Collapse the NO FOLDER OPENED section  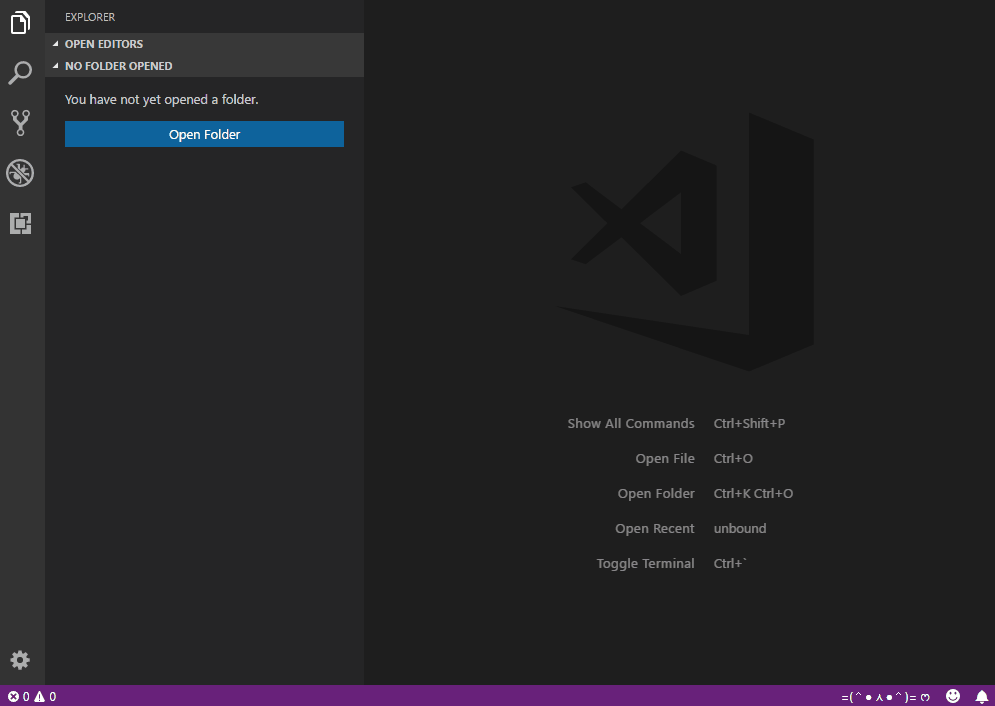[204, 66]
